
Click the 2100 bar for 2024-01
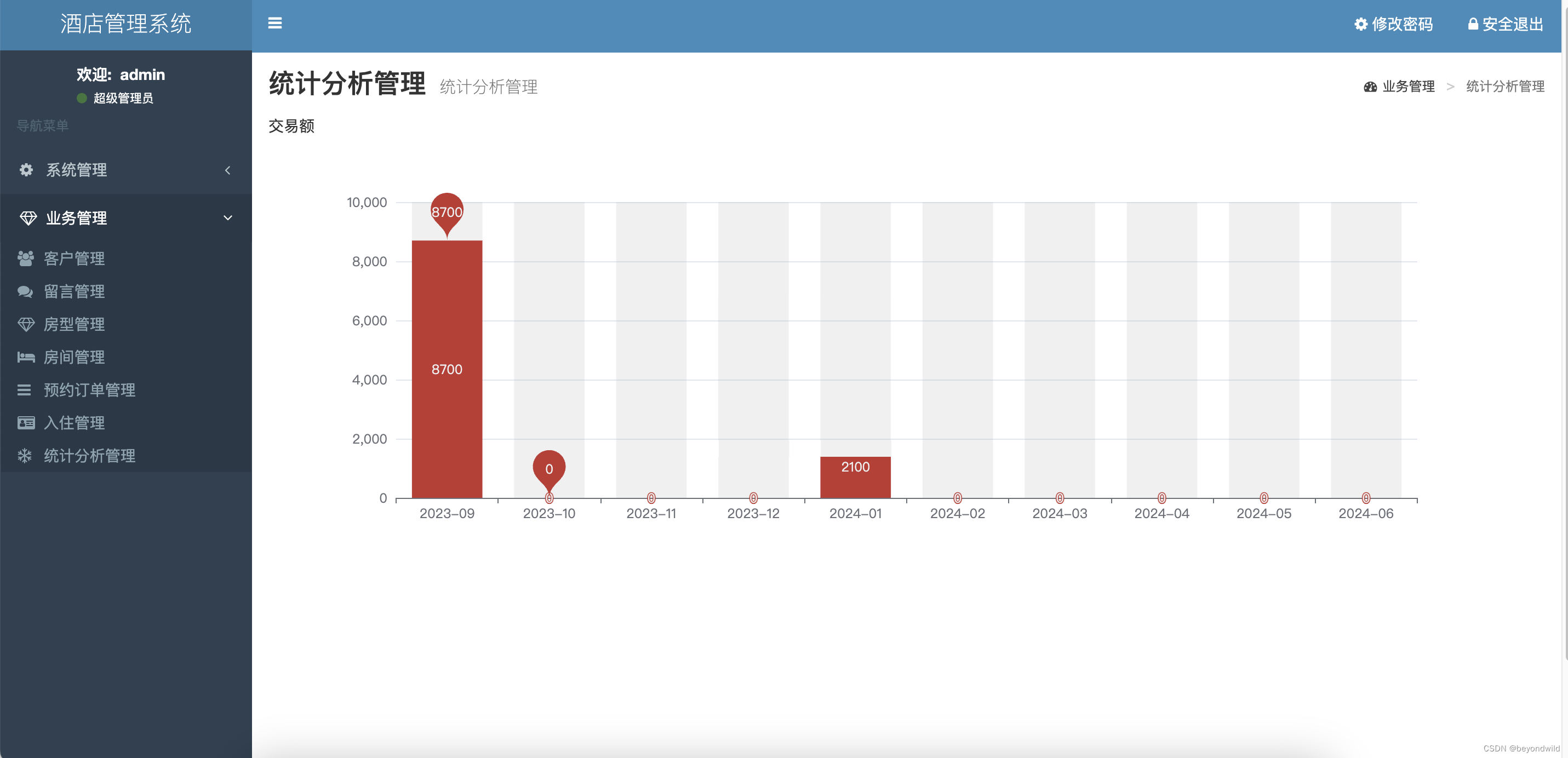coord(855,476)
